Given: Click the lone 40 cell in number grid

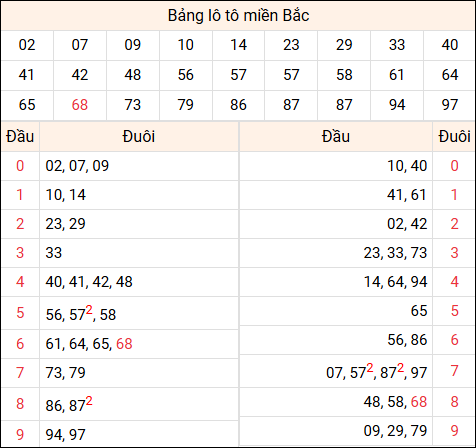Looking at the screenshot, I should 449,45.
